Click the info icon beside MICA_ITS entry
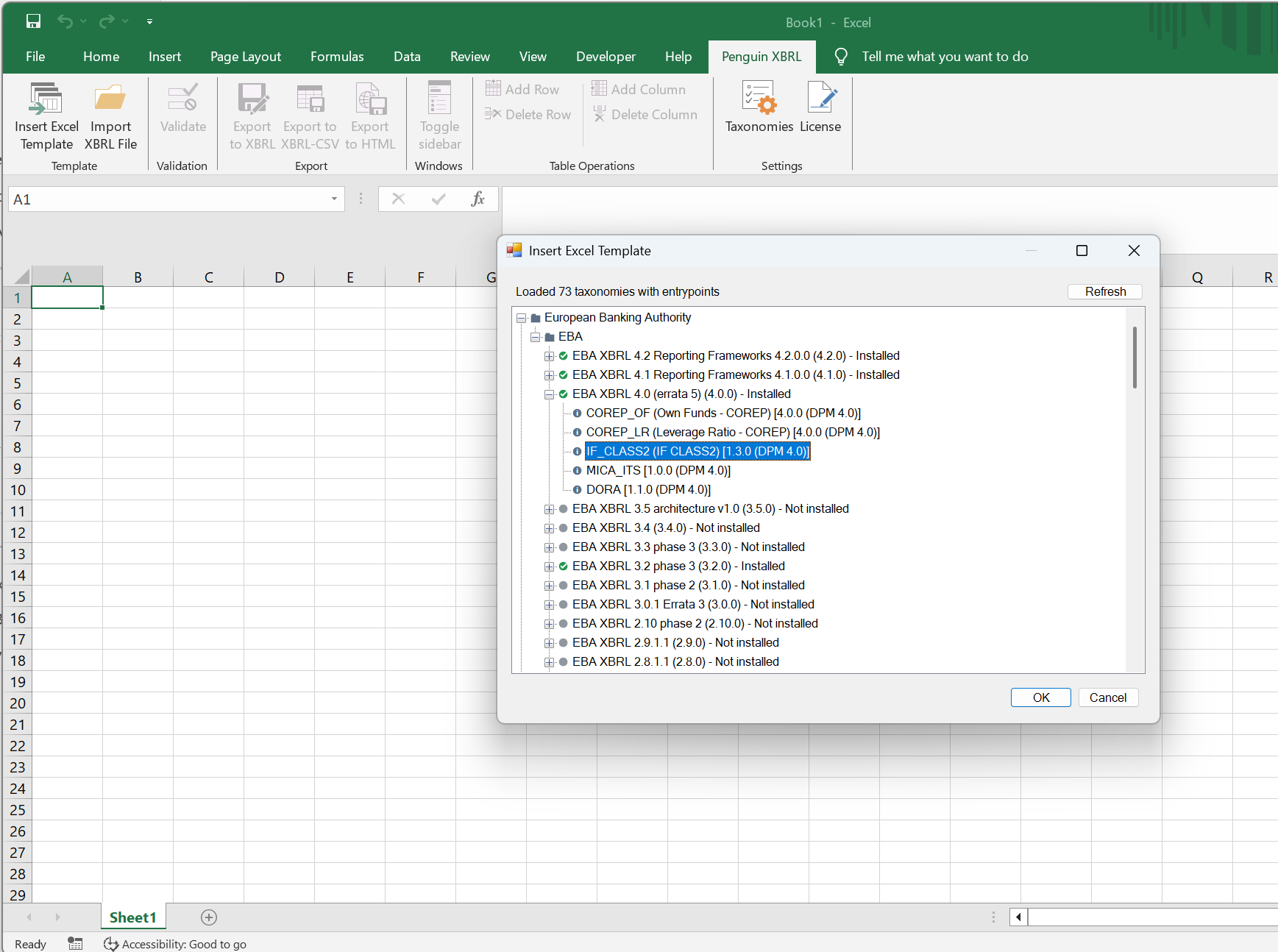1278x952 pixels. 577,471
